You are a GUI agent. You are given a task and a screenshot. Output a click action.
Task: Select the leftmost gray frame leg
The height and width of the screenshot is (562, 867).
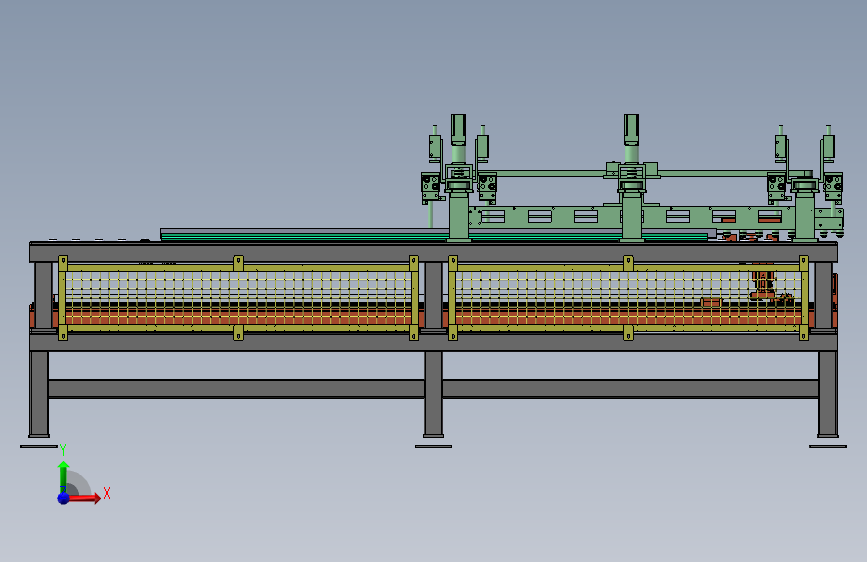click(x=39, y=393)
